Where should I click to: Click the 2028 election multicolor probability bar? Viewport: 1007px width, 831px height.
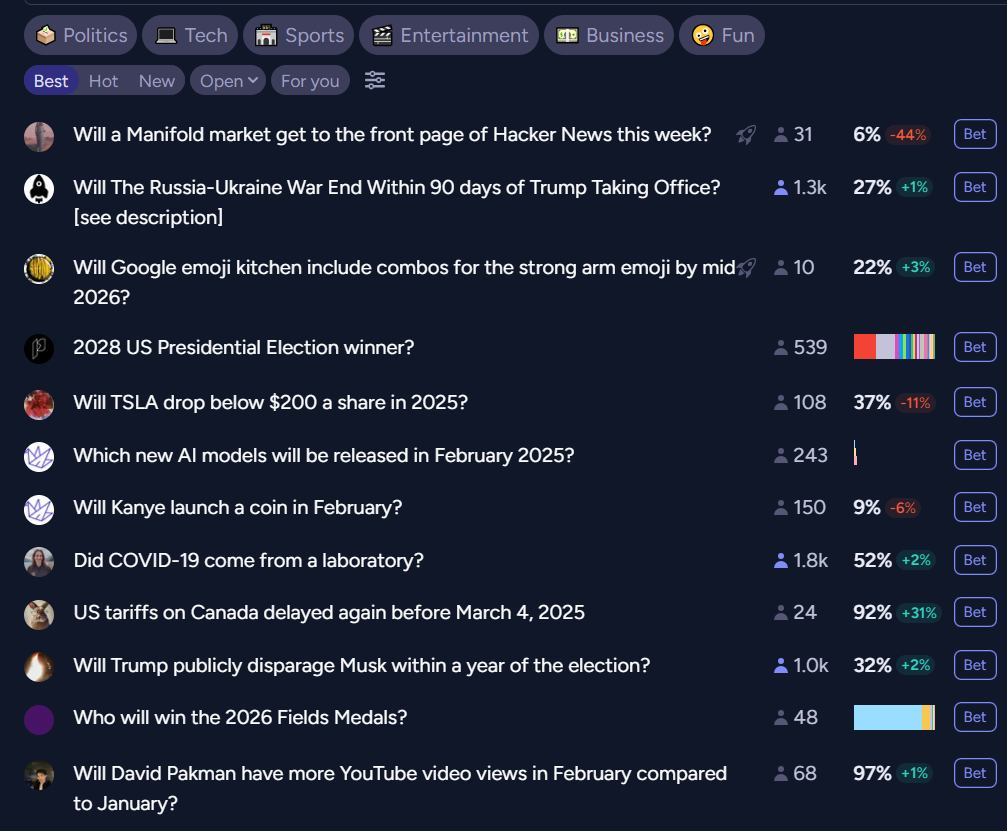point(894,347)
